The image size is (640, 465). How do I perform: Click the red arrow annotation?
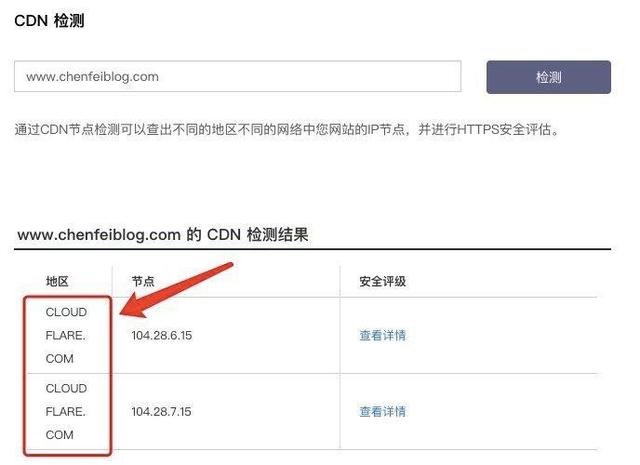[176, 290]
